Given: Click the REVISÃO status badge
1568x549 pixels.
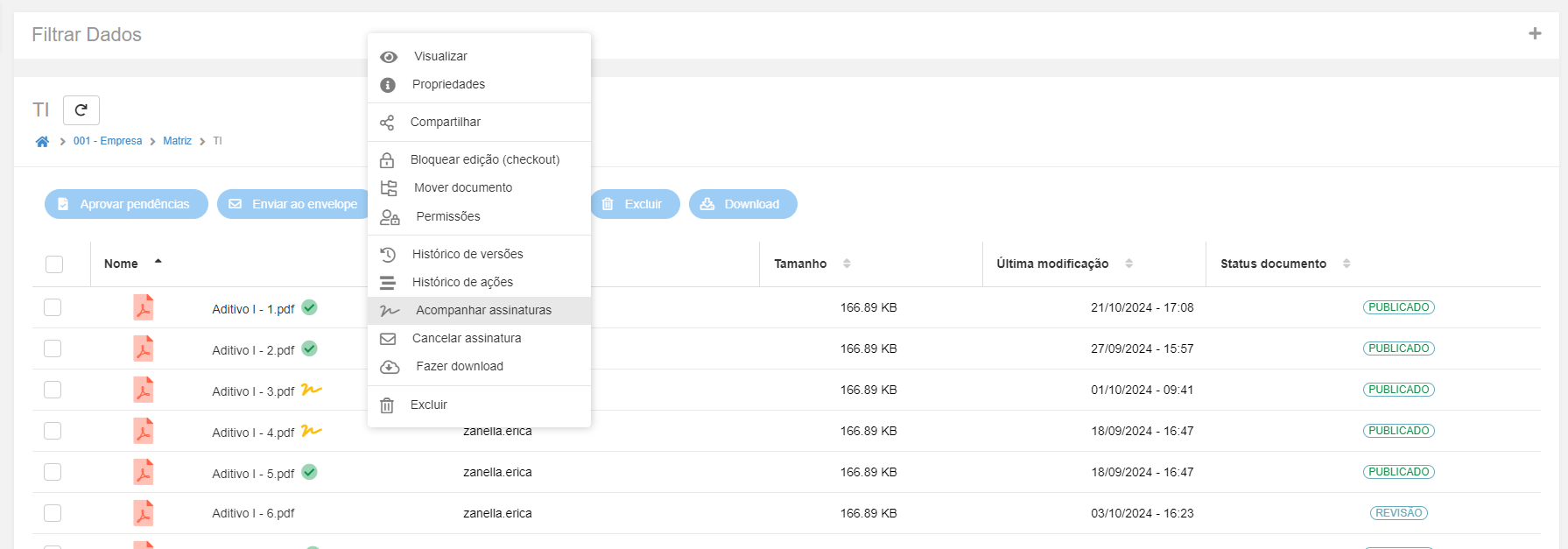Looking at the screenshot, I should pos(1398,513).
